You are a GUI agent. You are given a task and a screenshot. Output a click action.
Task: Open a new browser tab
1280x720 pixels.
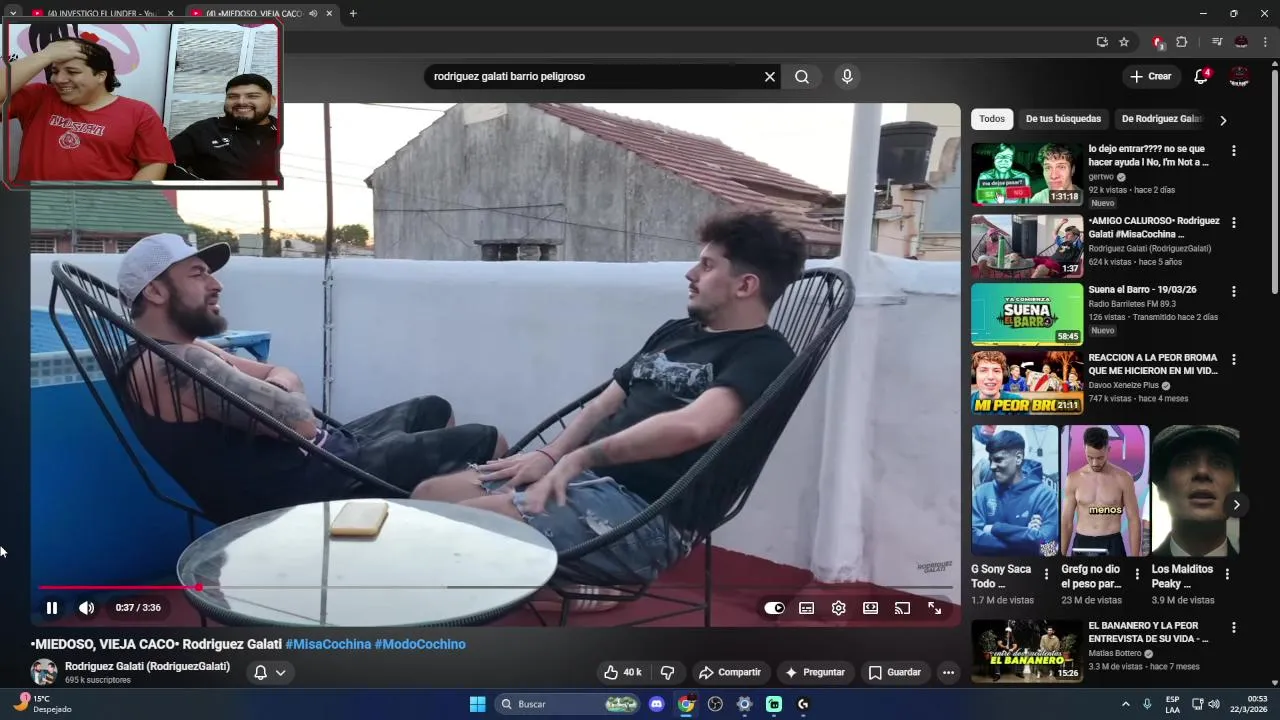353,13
